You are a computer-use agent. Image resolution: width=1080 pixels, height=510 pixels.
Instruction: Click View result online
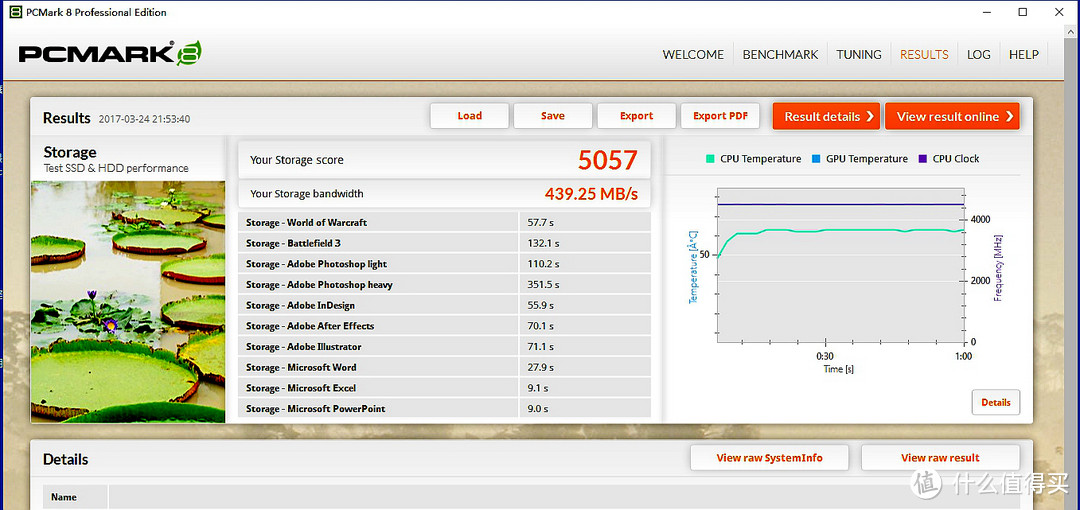(953, 116)
